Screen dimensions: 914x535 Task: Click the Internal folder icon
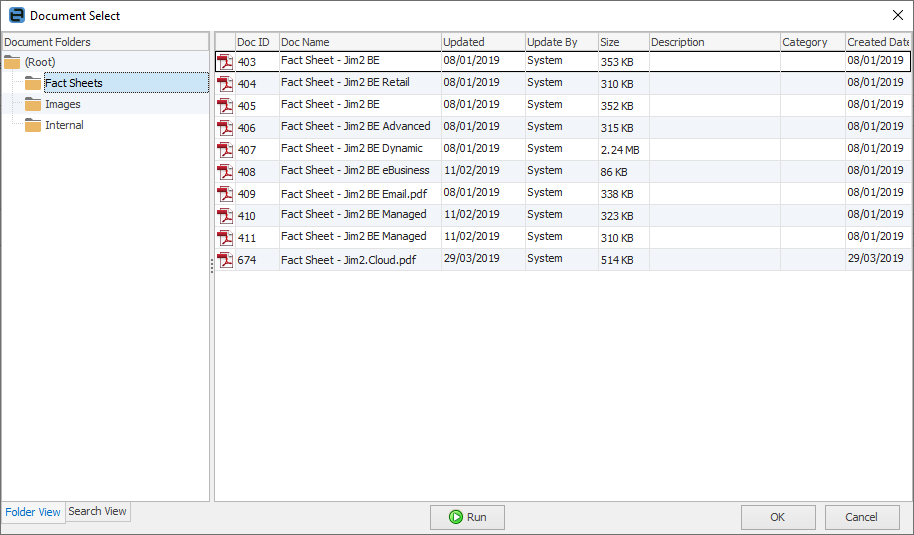(33, 125)
